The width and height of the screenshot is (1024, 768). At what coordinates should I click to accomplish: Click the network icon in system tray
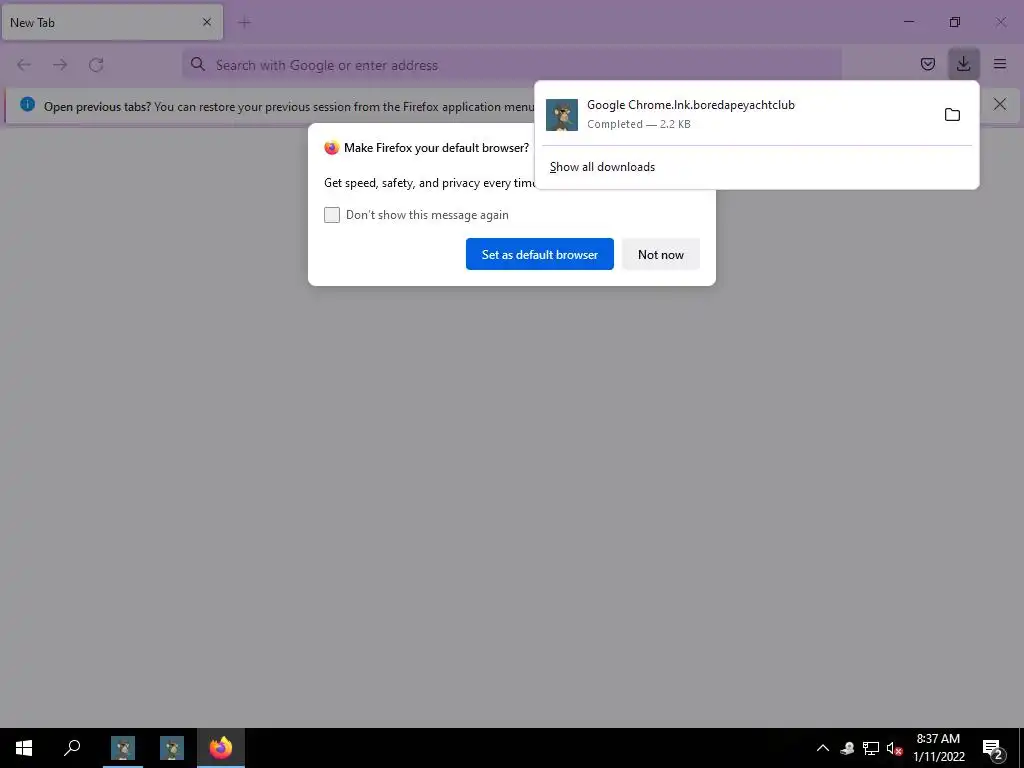point(871,748)
